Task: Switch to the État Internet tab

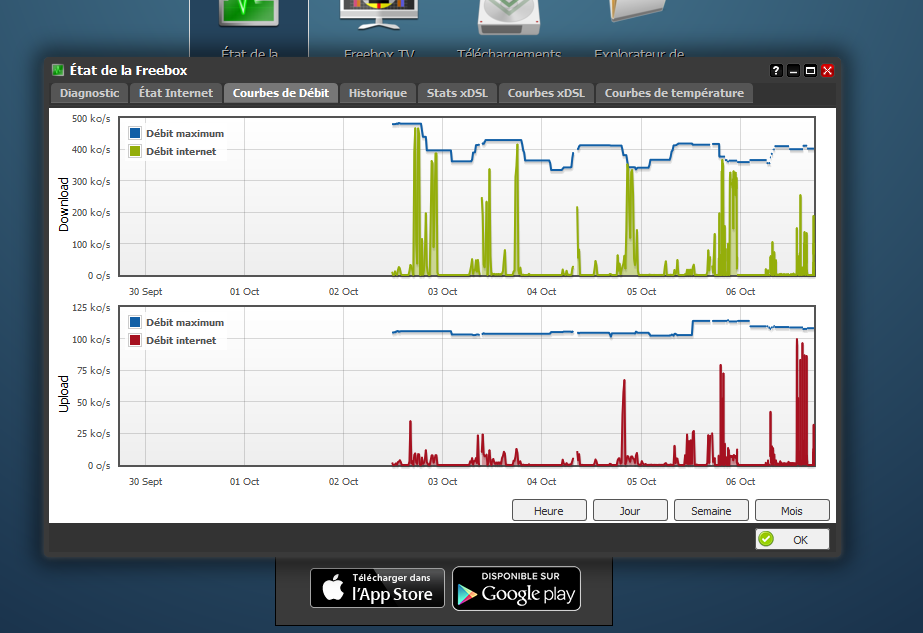Action: click(x=175, y=93)
